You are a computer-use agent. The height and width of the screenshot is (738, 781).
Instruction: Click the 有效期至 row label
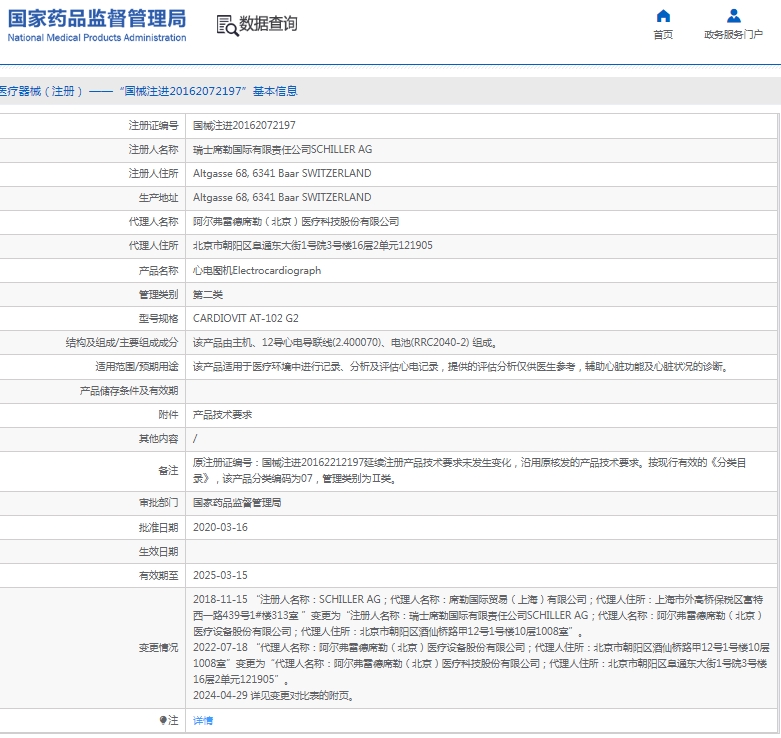[158, 575]
